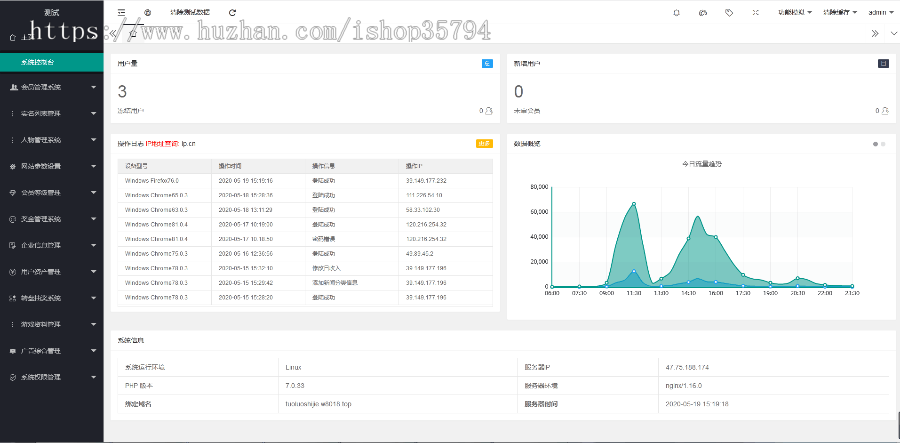Image resolution: width=900 pixels, height=443 pixels.
Task: Click the tag icon in the header
Action: click(729, 12)
